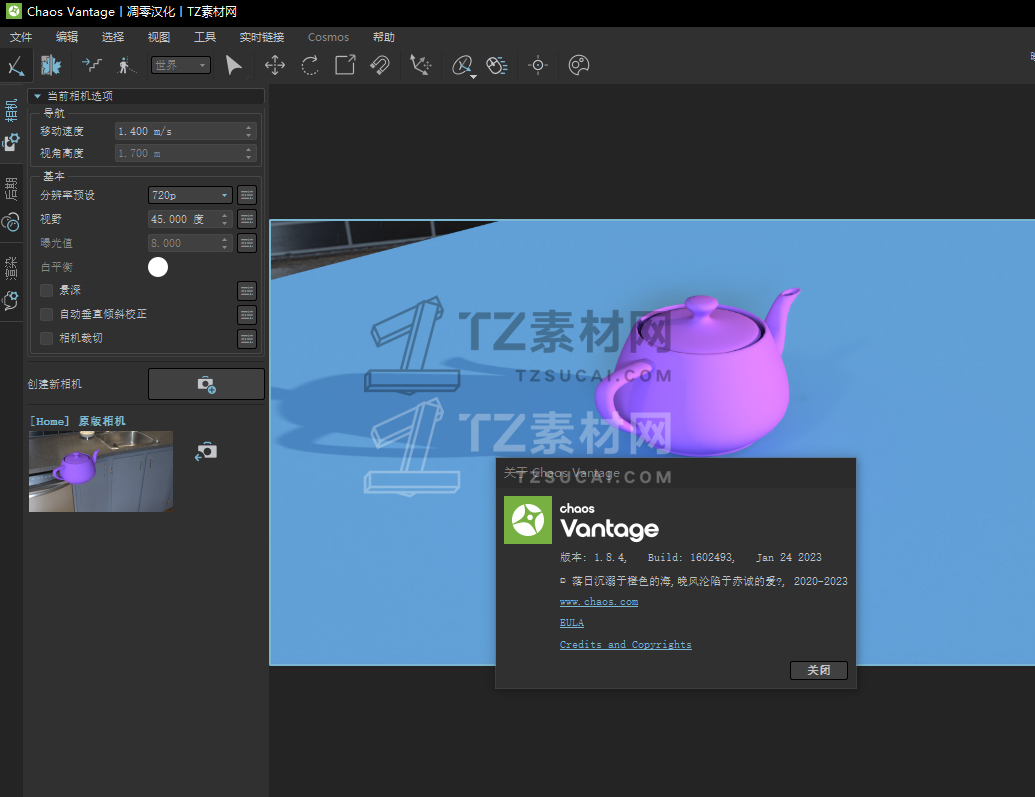Click the green Chaos Vantage logo in dialog

pyautogui.click(x=527, y=520)
